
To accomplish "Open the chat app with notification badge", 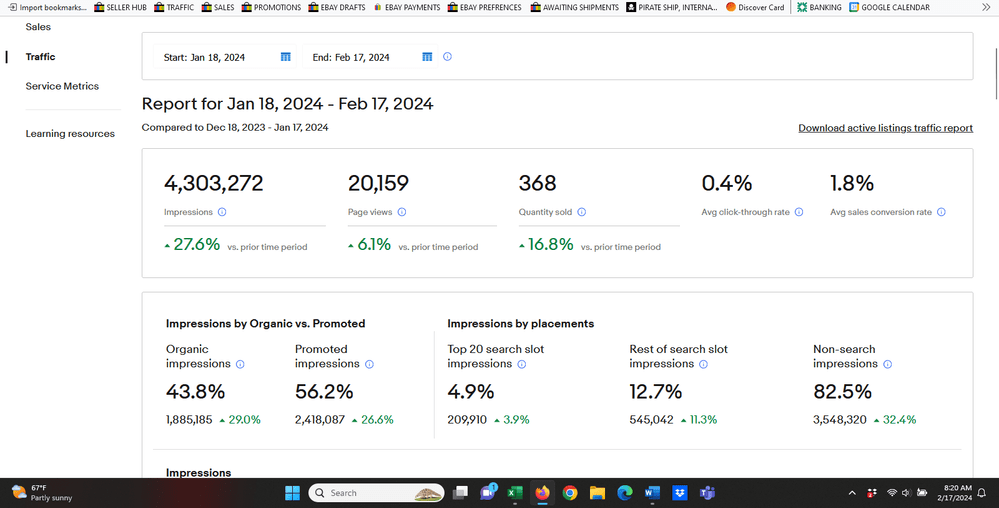I will [488, 492].
